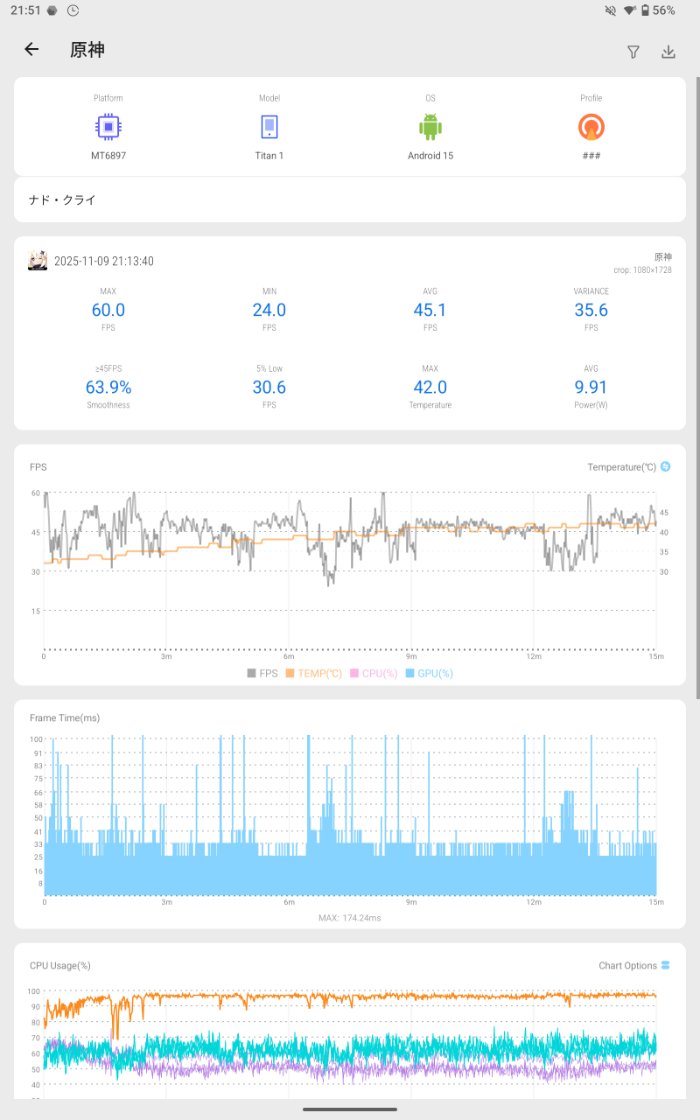Tap the Titan 1 model device icon
Screen dimensions: 700x1120
(269, 127)
